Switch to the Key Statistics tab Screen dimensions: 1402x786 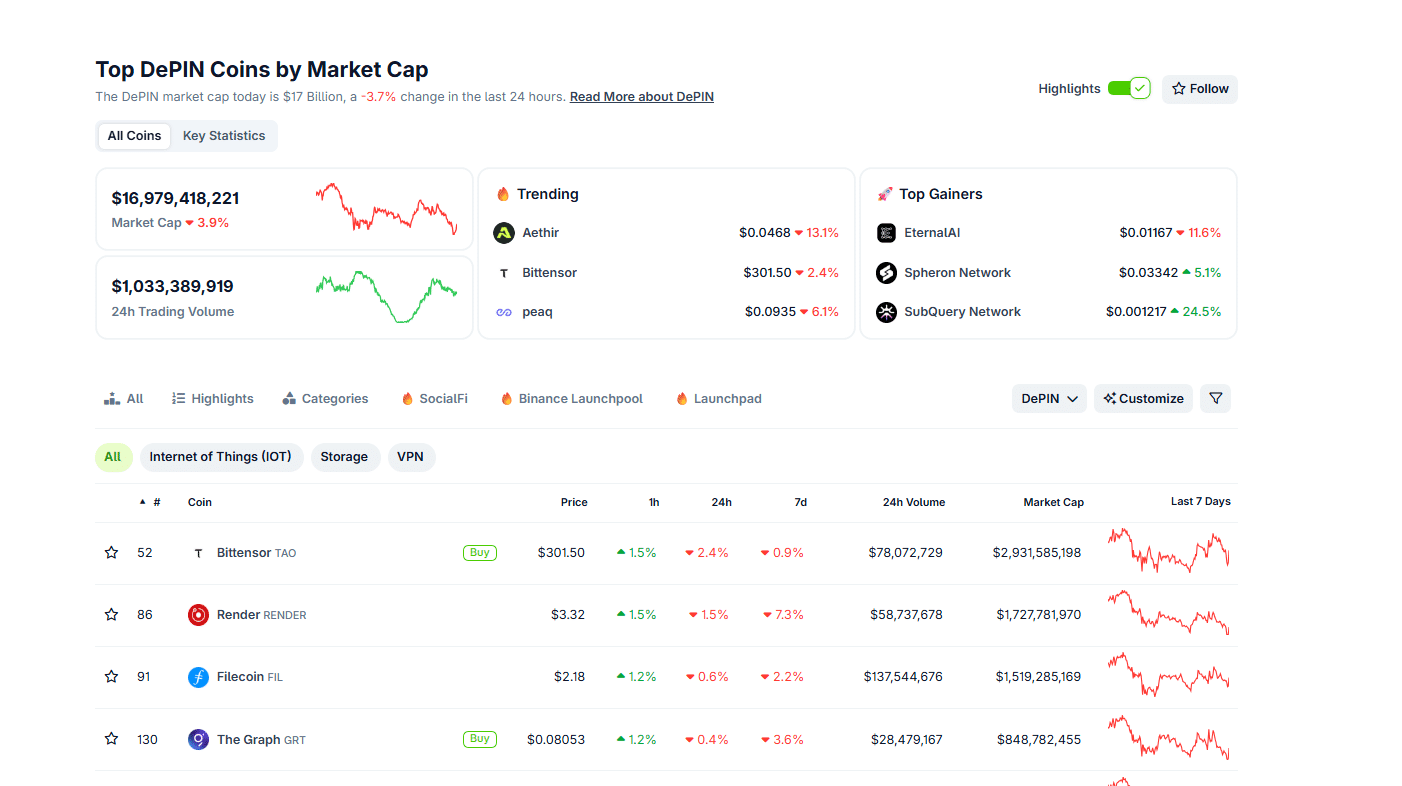[224, 136]
